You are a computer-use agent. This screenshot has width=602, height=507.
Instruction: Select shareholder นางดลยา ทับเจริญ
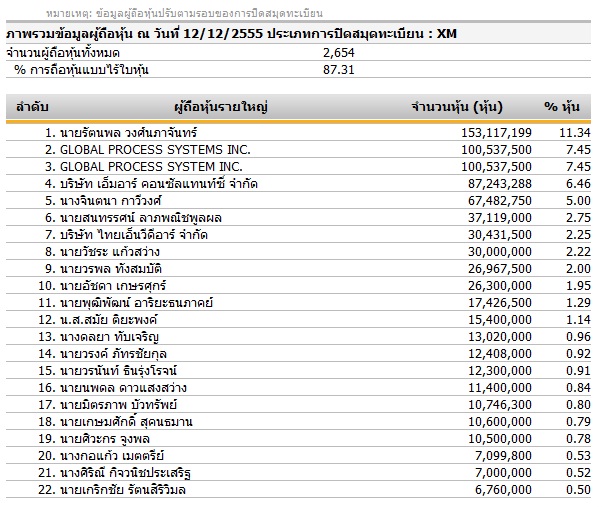(109, 337)
